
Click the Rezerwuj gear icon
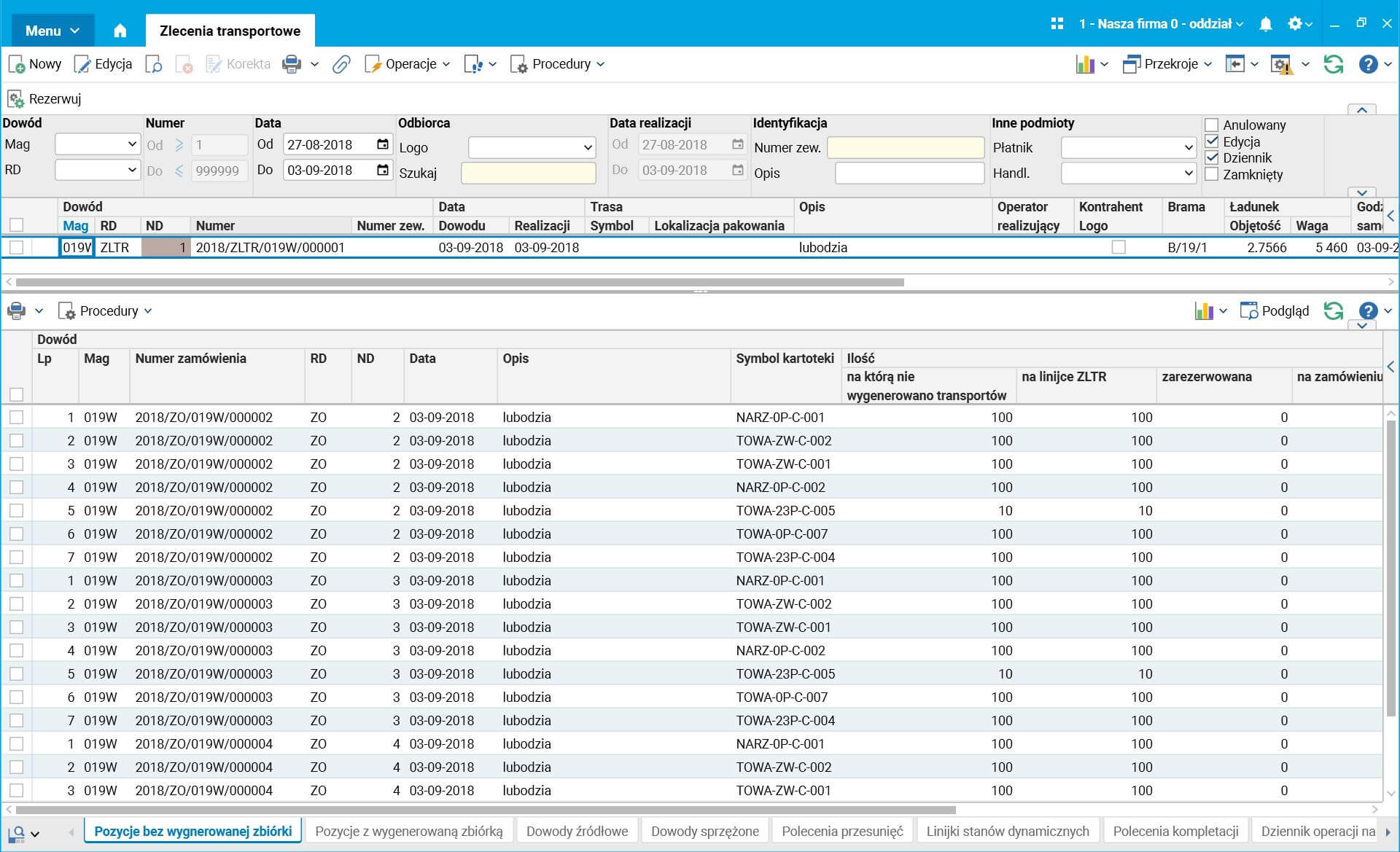pyautogui.click(x=16, y=99)
